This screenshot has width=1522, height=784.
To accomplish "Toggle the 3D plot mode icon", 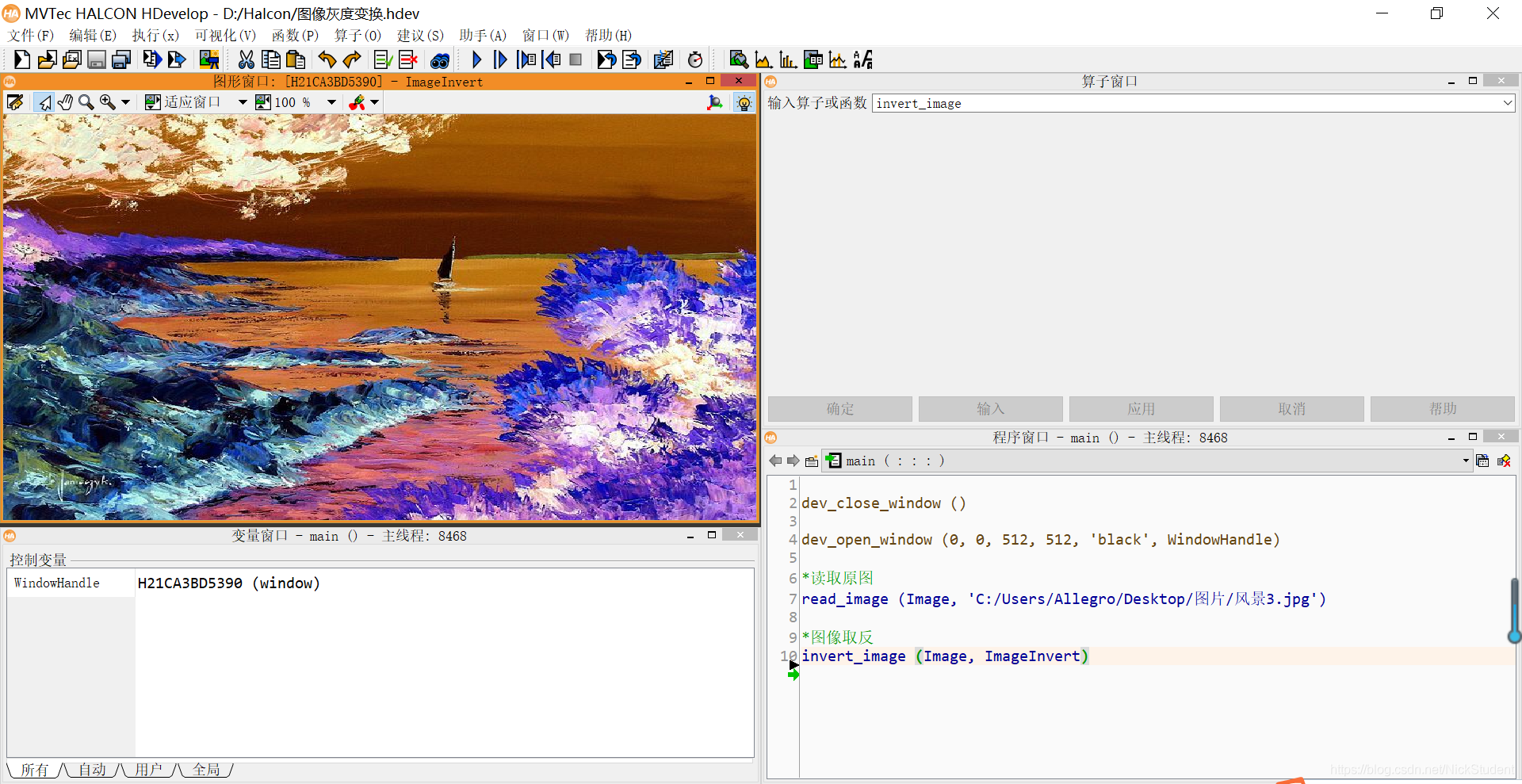I will (715, 102).
